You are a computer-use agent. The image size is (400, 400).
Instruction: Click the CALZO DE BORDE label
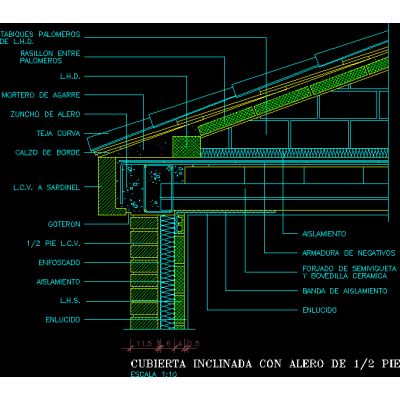click(48, 153)
